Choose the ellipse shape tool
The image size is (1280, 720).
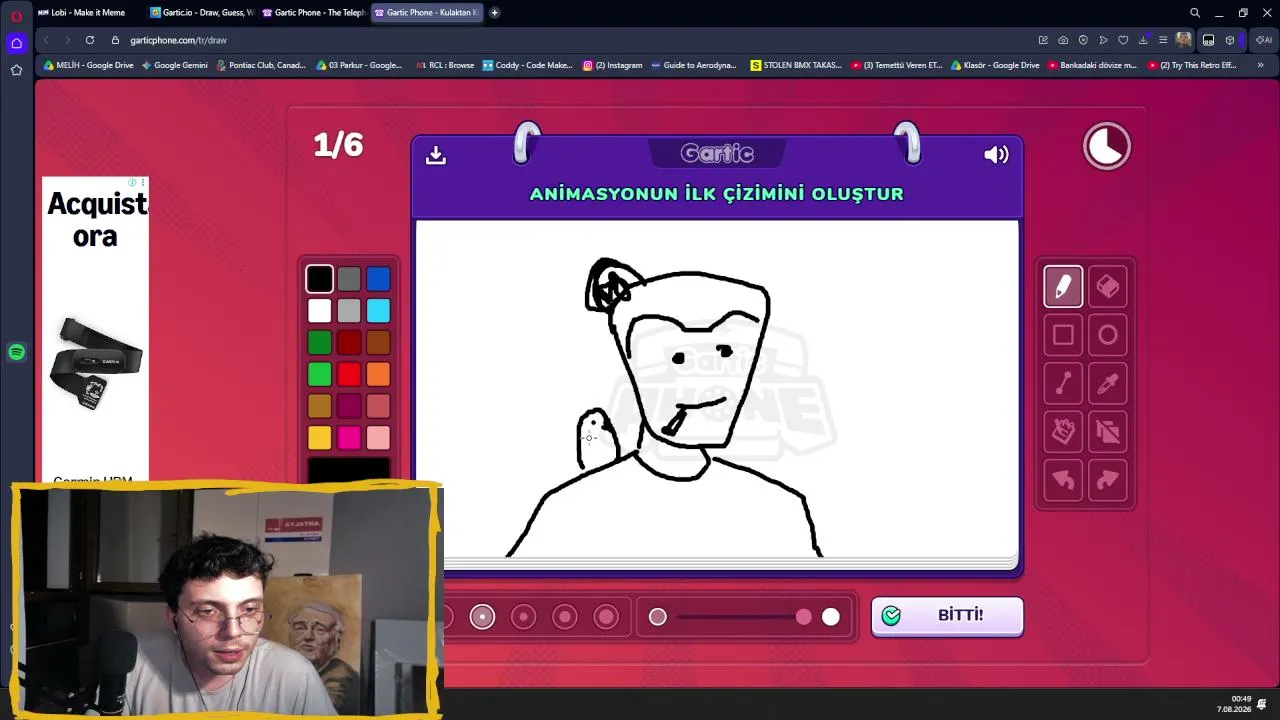click(1108, 335)
